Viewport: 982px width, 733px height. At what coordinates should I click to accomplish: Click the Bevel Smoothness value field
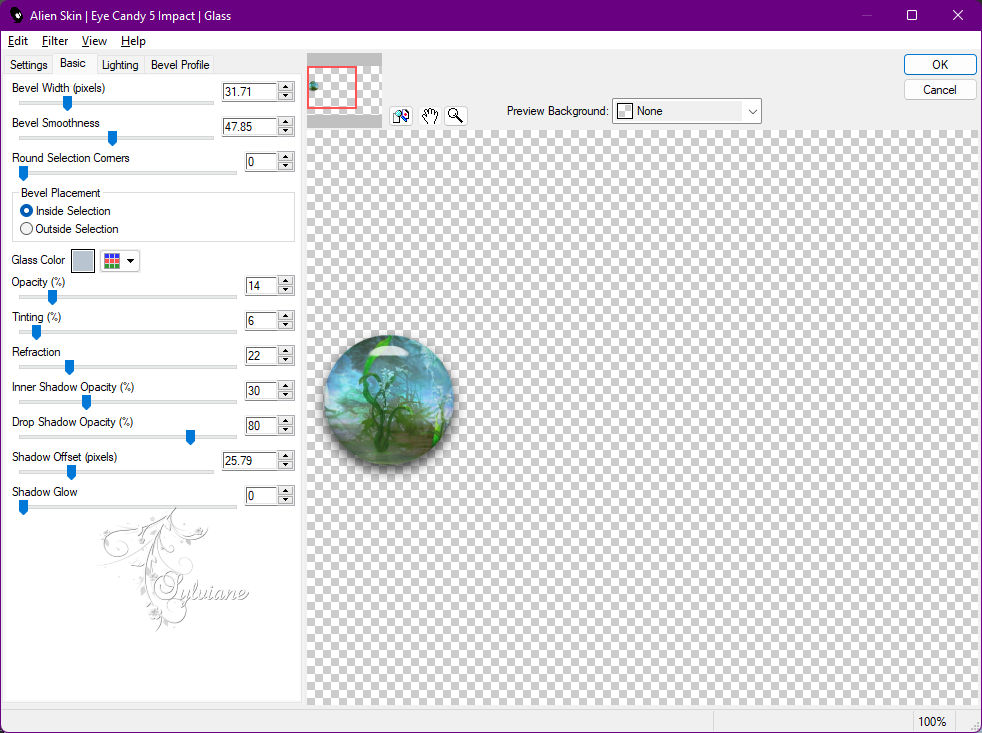click(x=249, y=127)
